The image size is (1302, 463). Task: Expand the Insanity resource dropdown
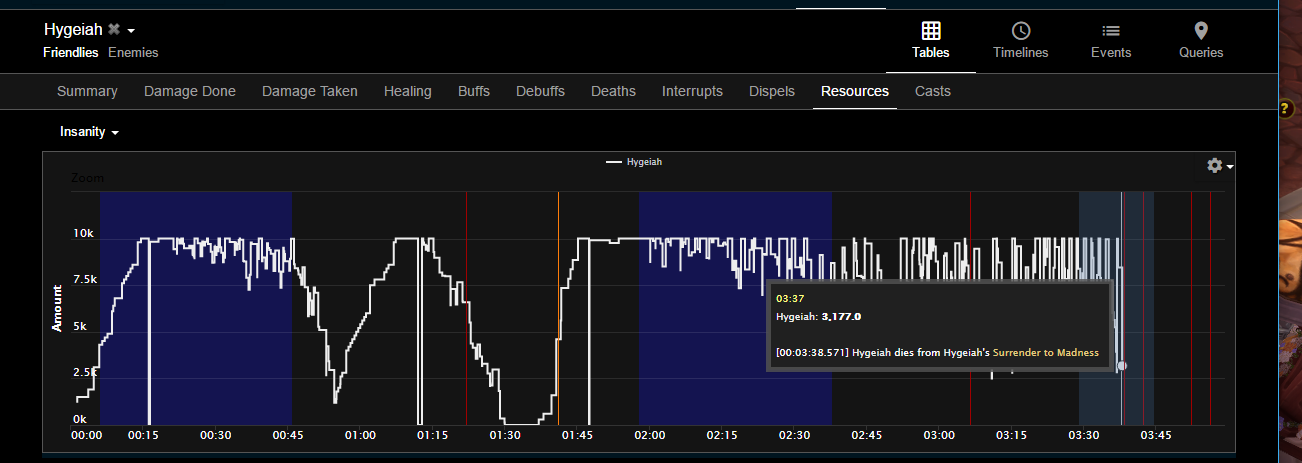pyautogui.click(x=89, y=132)
